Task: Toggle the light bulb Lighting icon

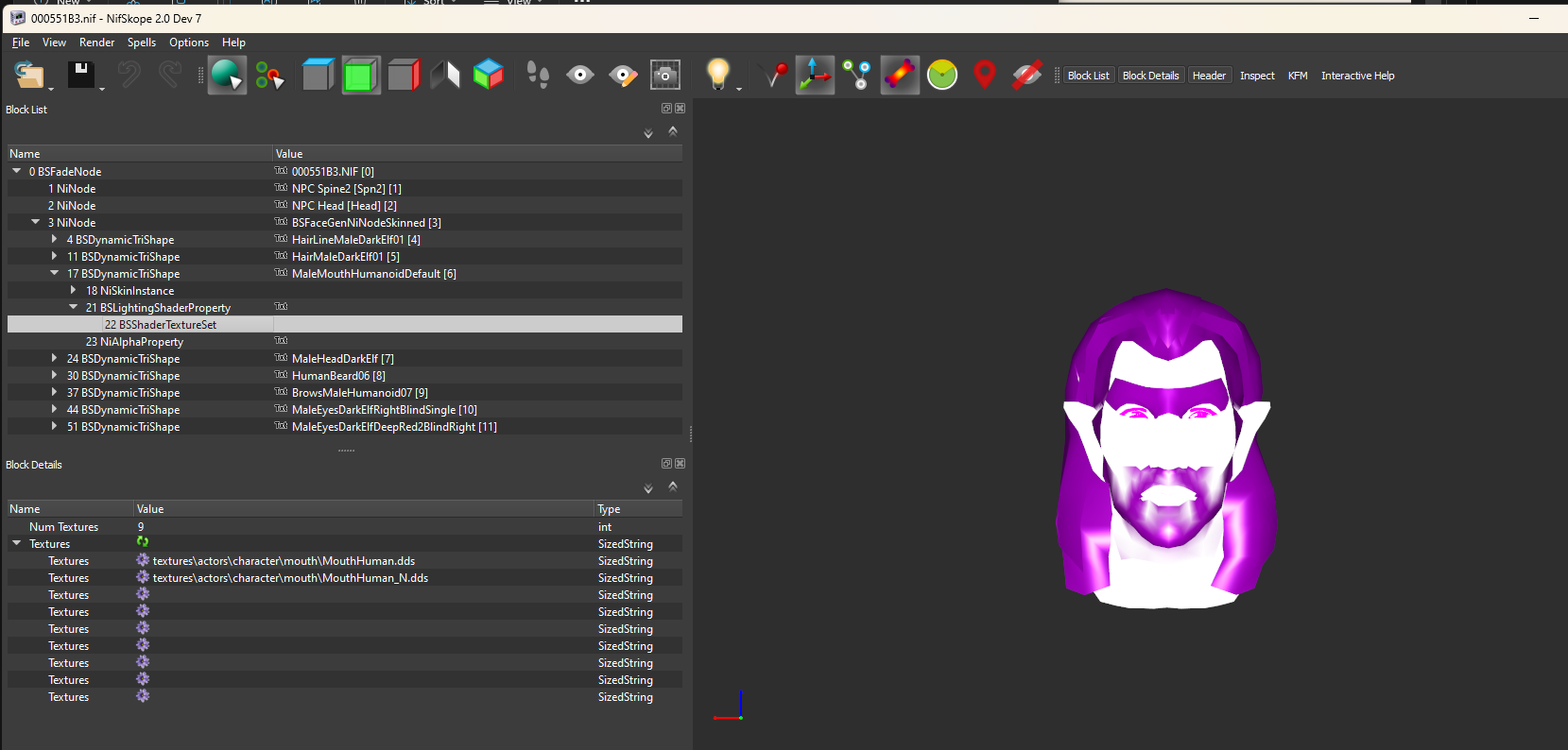Action: pos(718,74)
